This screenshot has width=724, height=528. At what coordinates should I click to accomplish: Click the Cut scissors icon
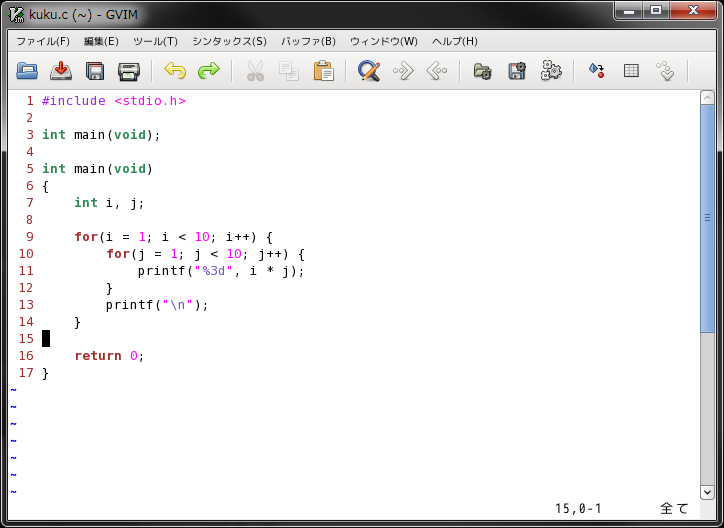(x=255, y=71)
